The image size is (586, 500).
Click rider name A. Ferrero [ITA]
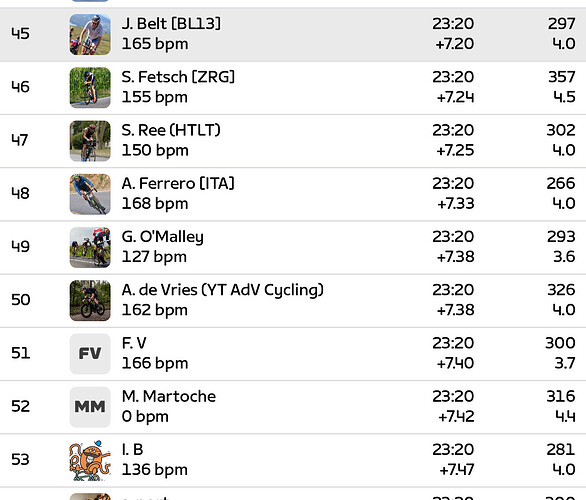coord(178,183)
